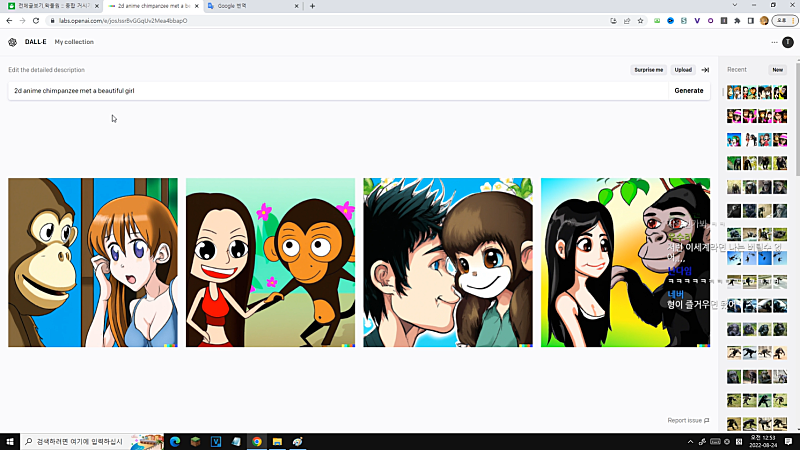Viewport: 800px width, 450px height.
Task: Click the address bar URL
Action: [123, 21]
